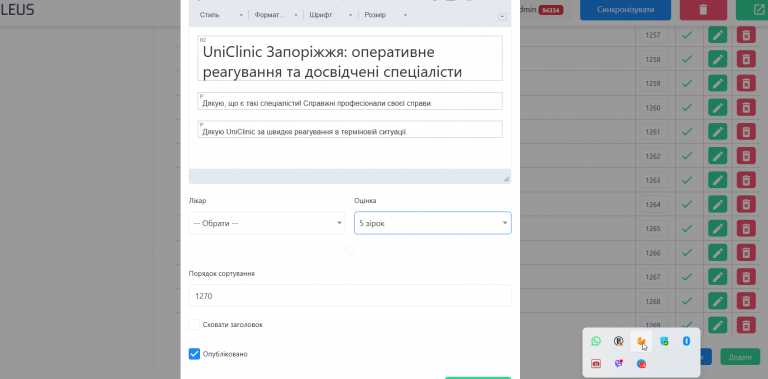Open the red camera screenshot tray icon
The height and width of the screenshot is (379, 768).
point(596,363)
